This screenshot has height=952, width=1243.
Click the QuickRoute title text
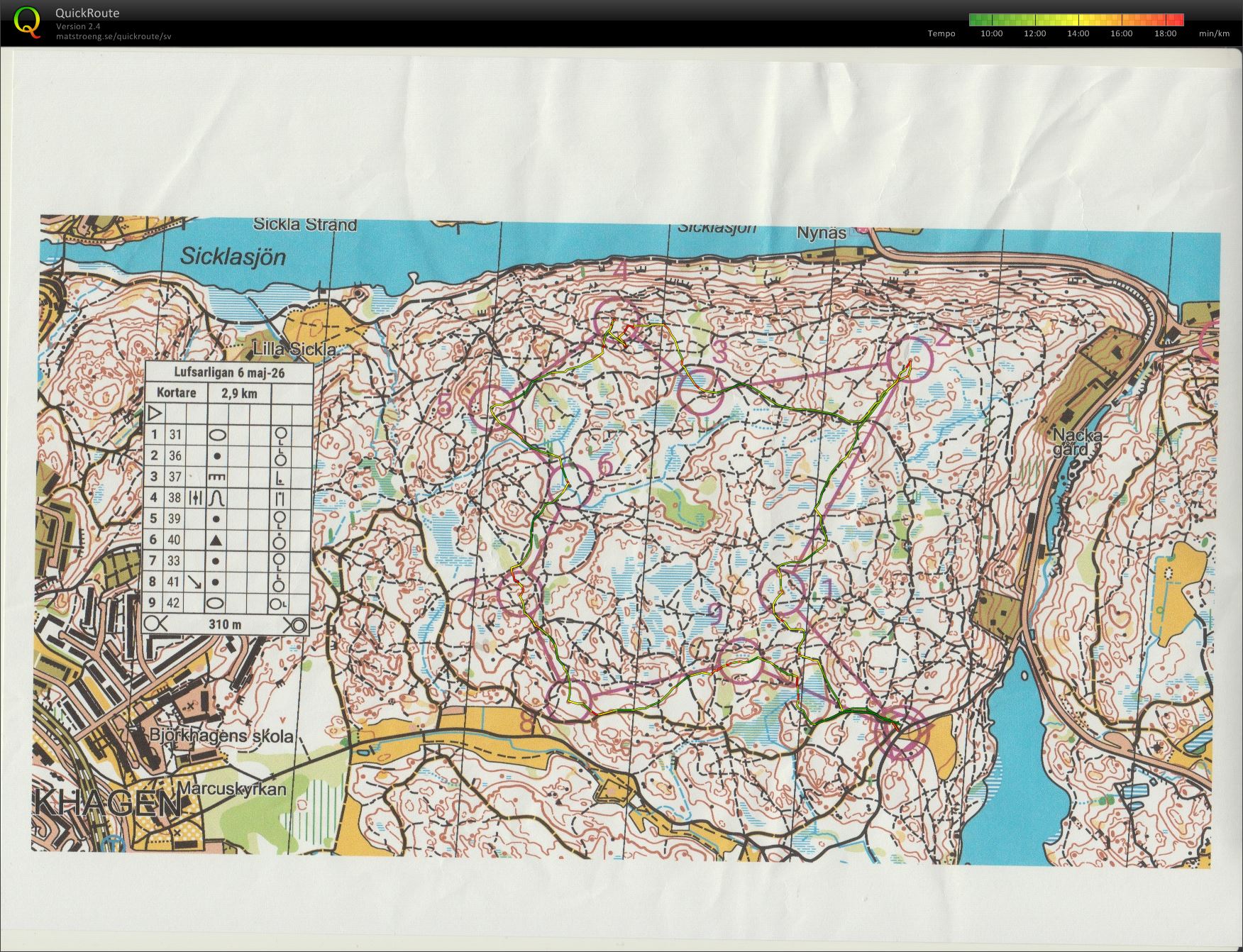(87, 13)
